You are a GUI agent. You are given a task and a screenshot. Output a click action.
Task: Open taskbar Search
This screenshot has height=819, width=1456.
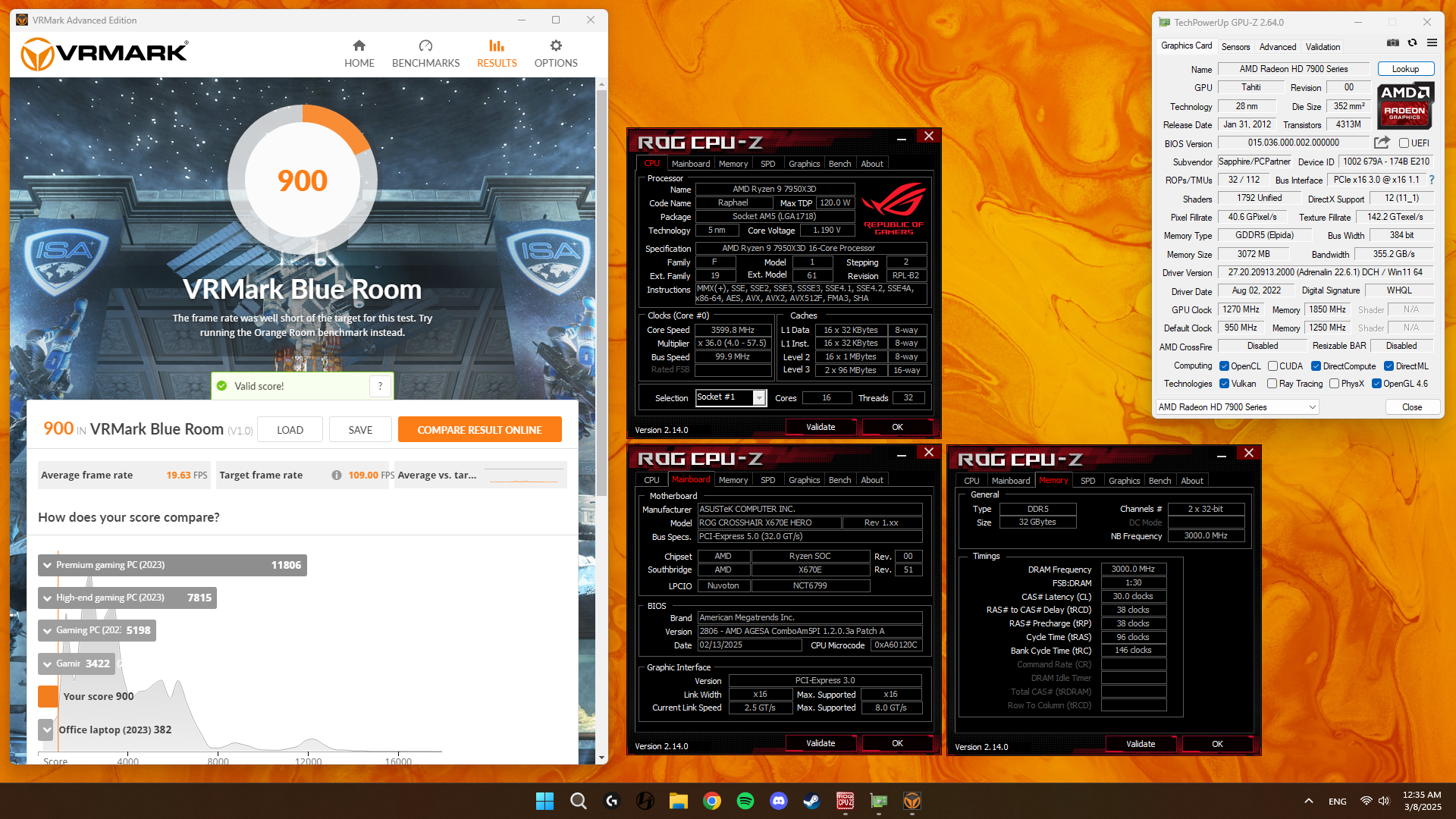click(x=578, y=801)
